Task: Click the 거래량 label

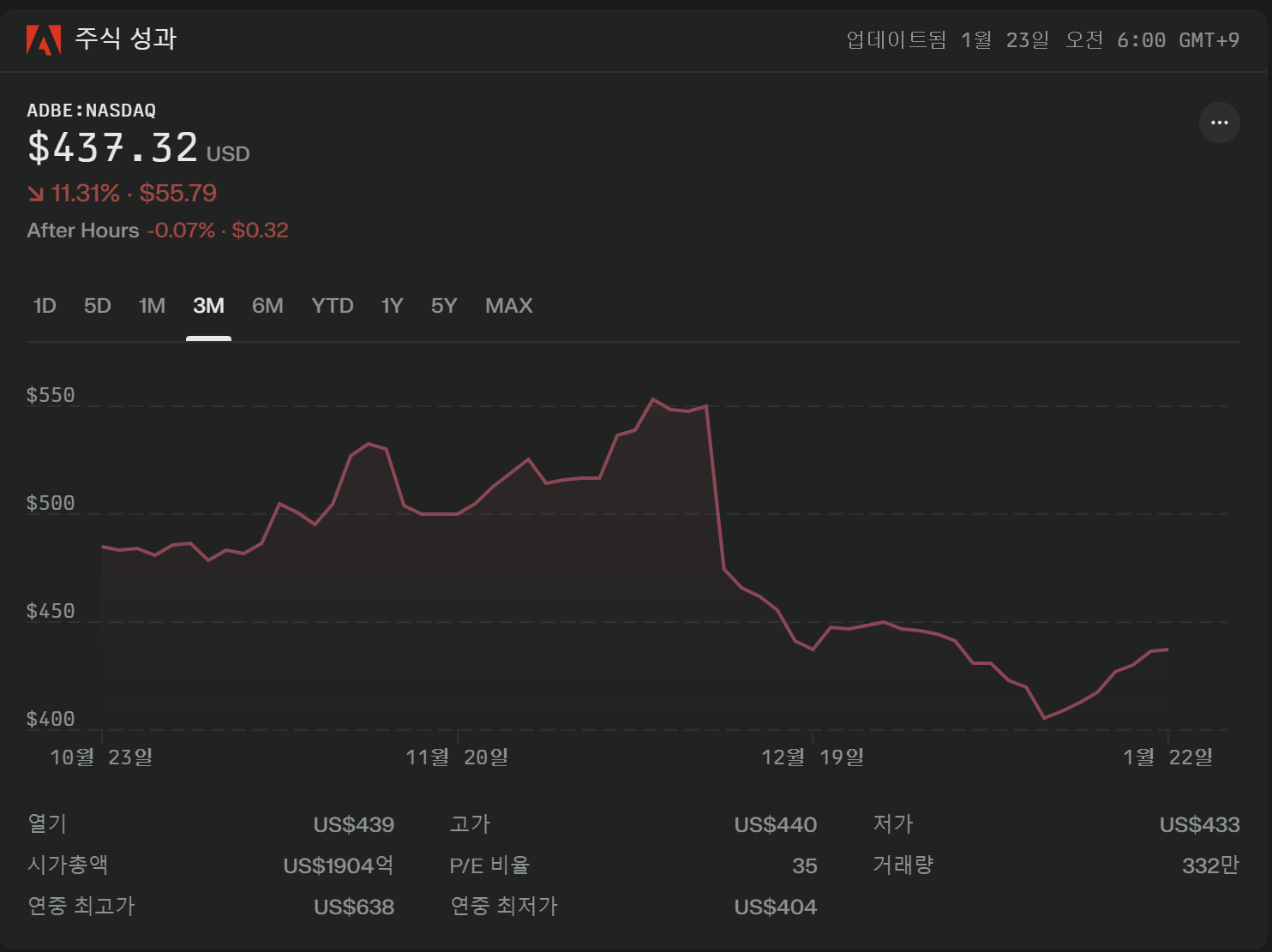Action: [x=903, y=865]
